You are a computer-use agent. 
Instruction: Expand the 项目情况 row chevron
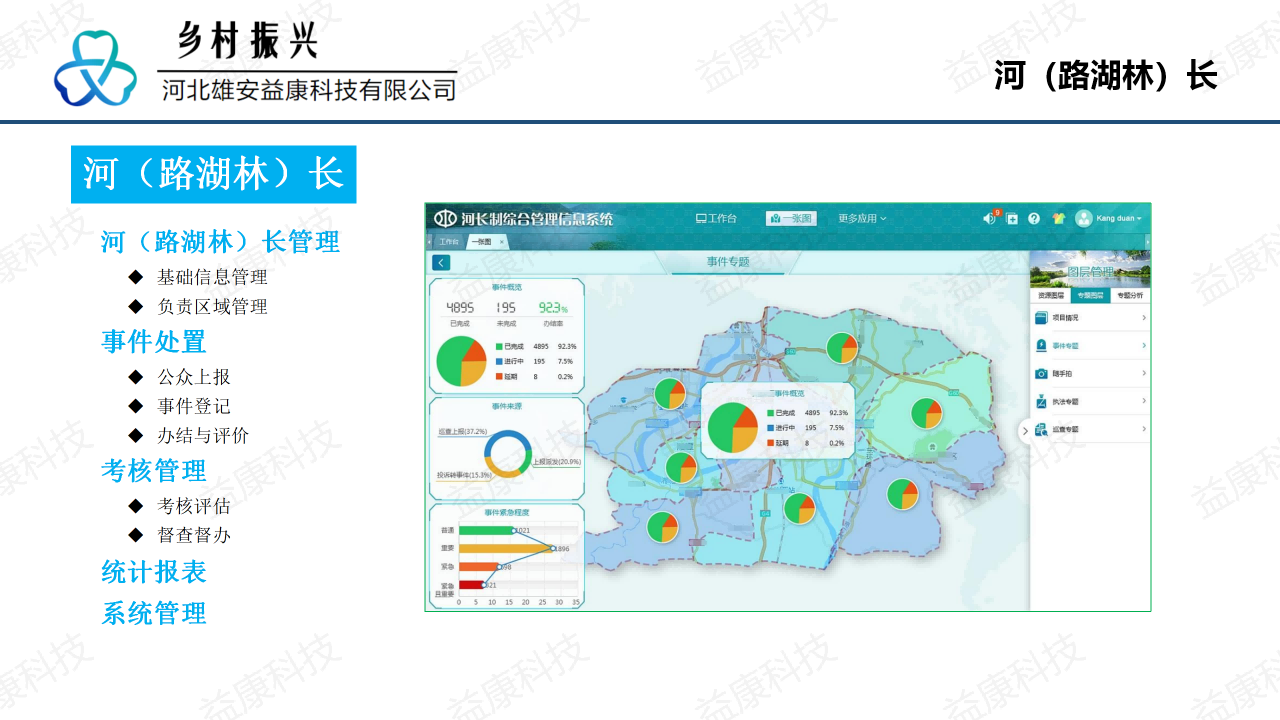coord(1144,318)
